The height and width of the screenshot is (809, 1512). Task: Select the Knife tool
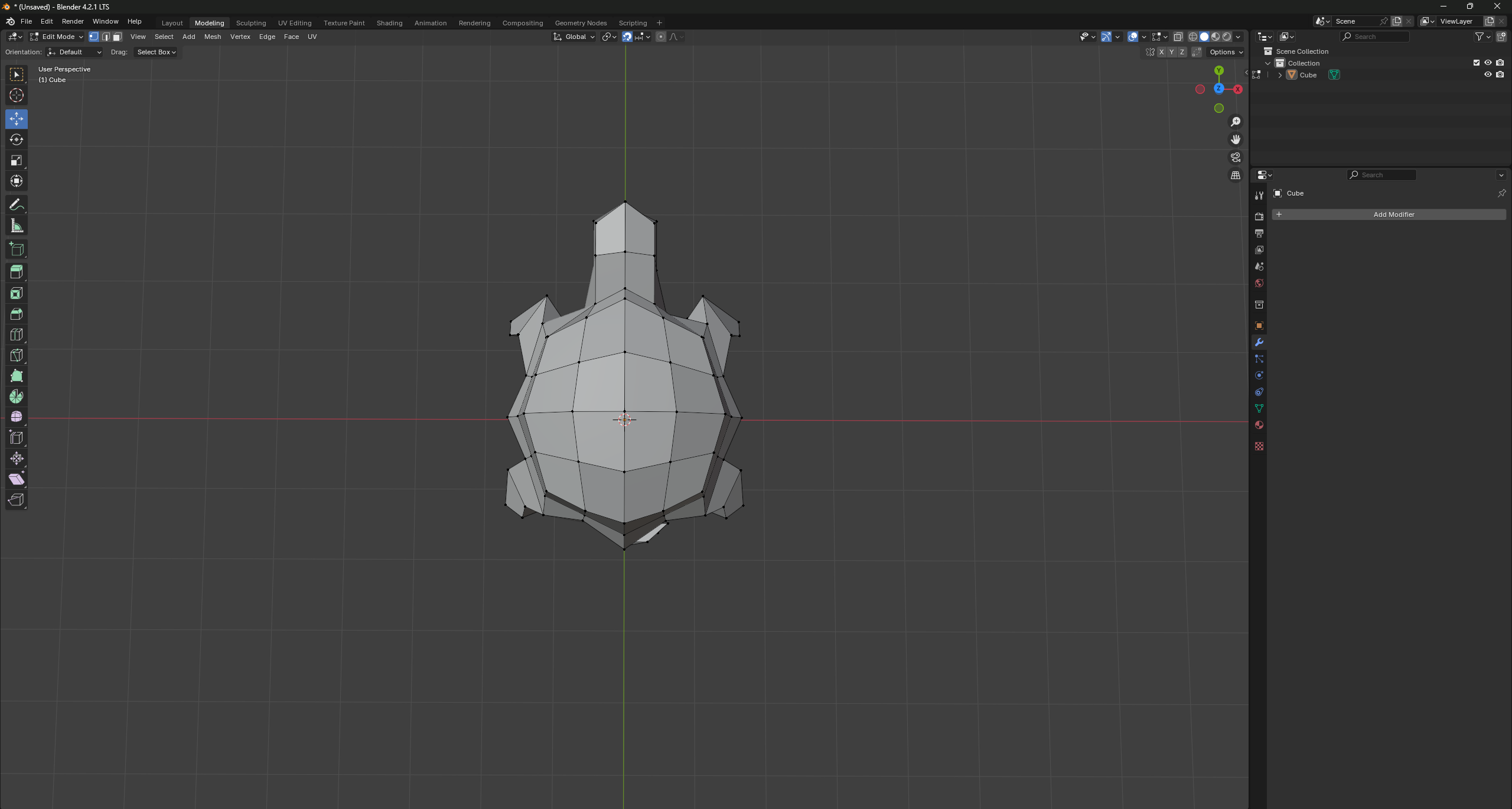tap(17, 356)
